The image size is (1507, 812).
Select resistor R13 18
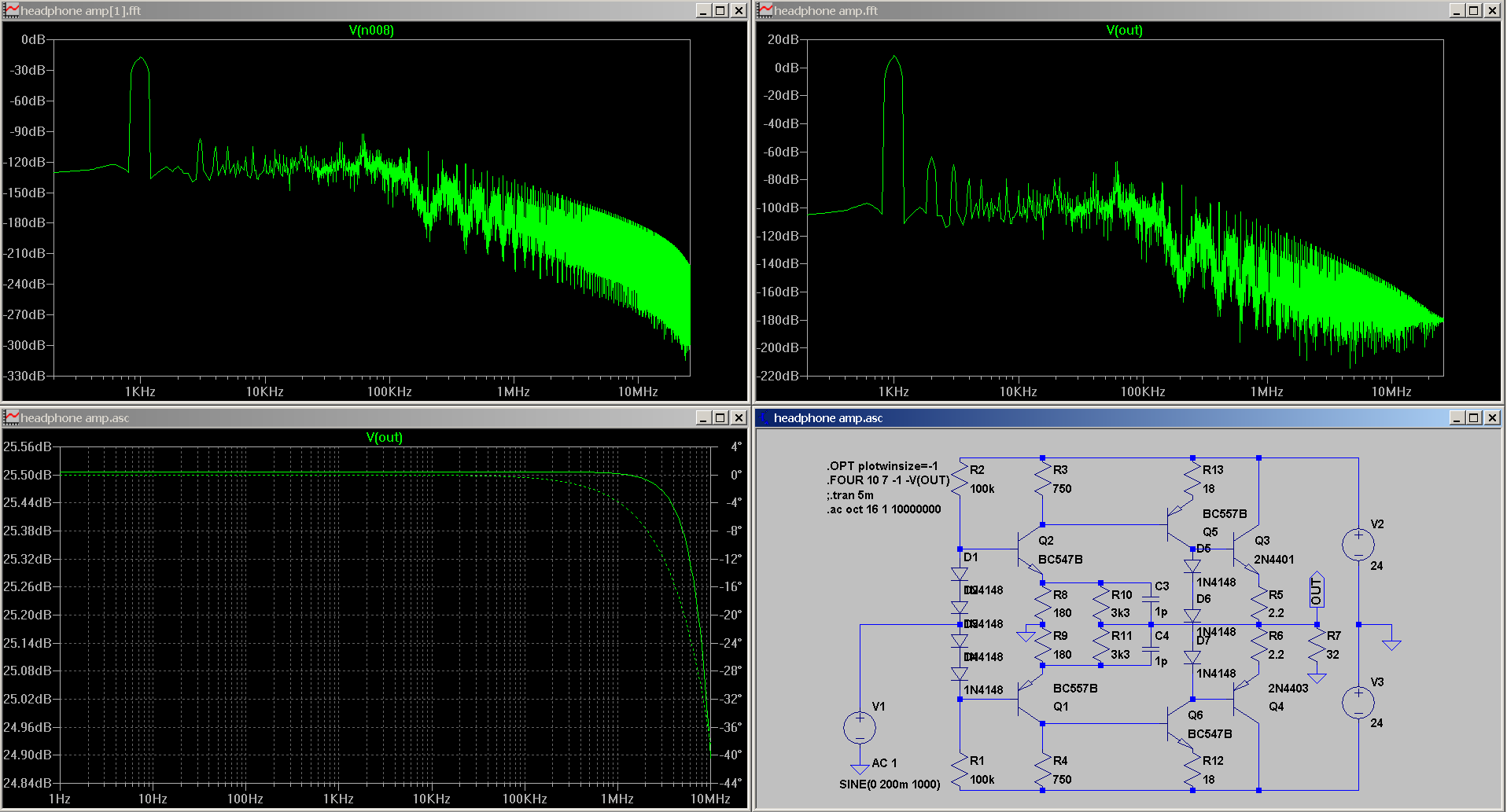point(1193,479)
